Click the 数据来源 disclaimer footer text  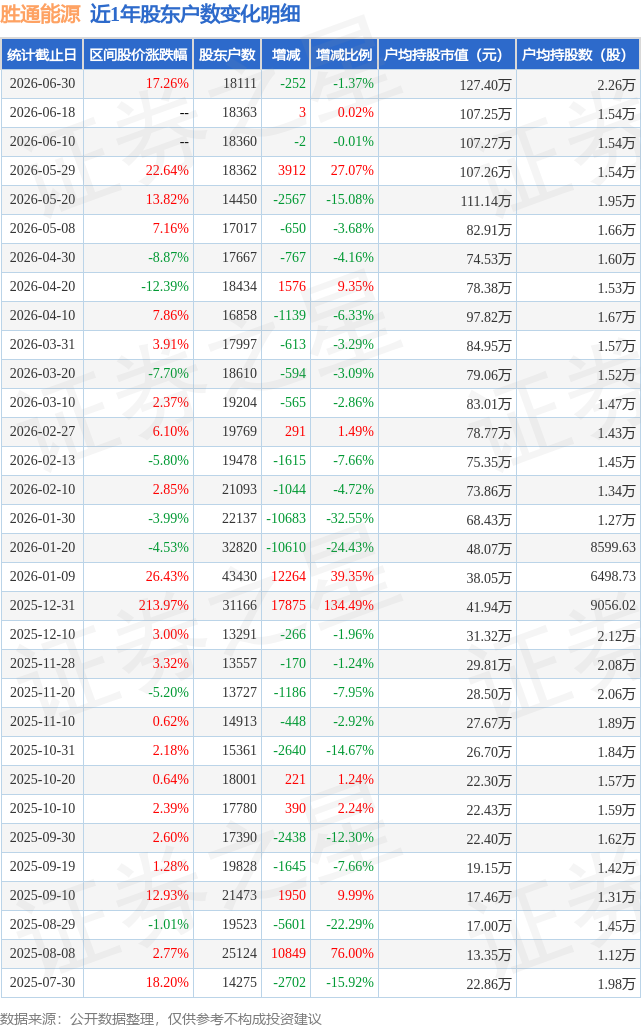161,1019
